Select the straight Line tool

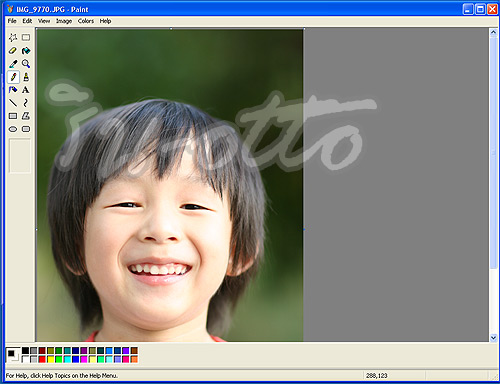pyautogui.click(x=13, y=103)
